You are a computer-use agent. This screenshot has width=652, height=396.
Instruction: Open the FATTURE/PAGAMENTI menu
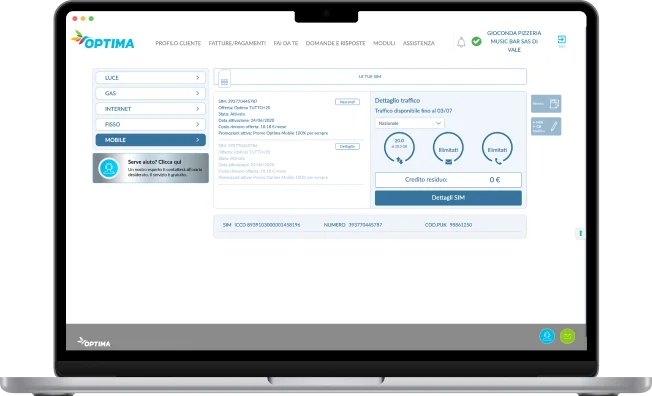click(x=237, y=43)
